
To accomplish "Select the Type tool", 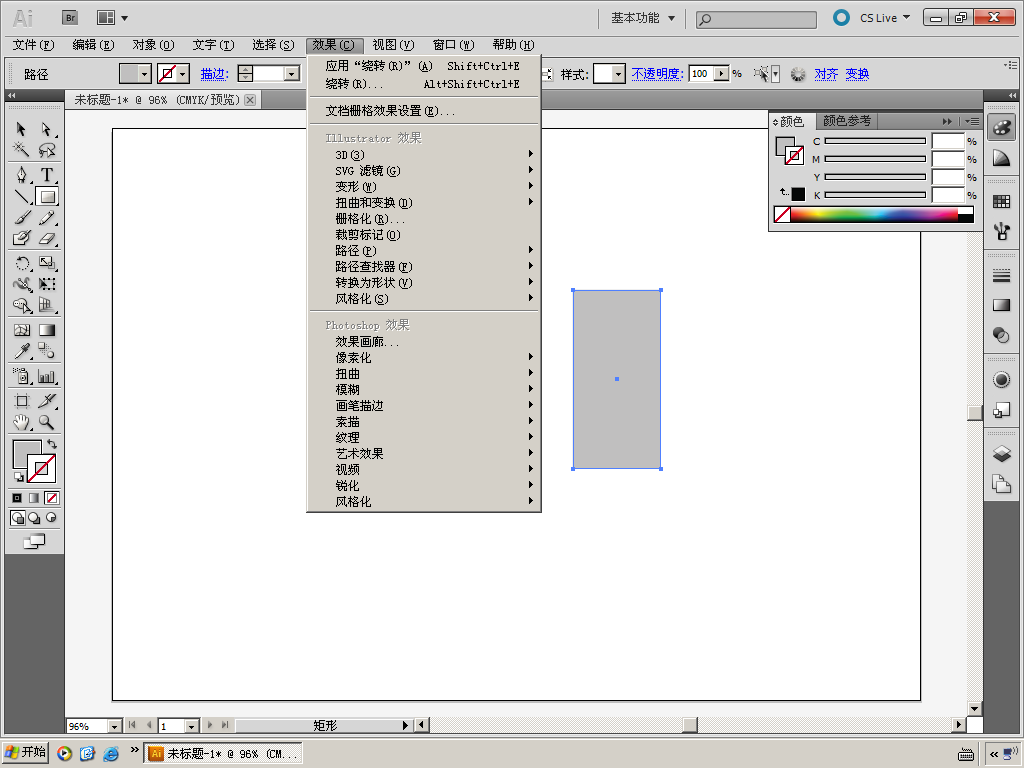I will pyautogui.click(x=46, y=175).
